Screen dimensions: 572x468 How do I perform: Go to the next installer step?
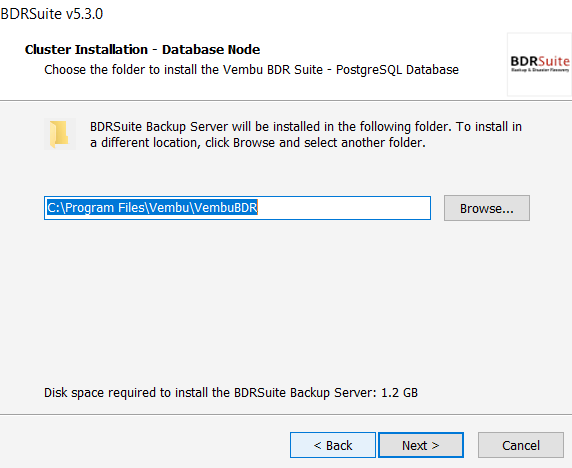click(x=421, y=445)
